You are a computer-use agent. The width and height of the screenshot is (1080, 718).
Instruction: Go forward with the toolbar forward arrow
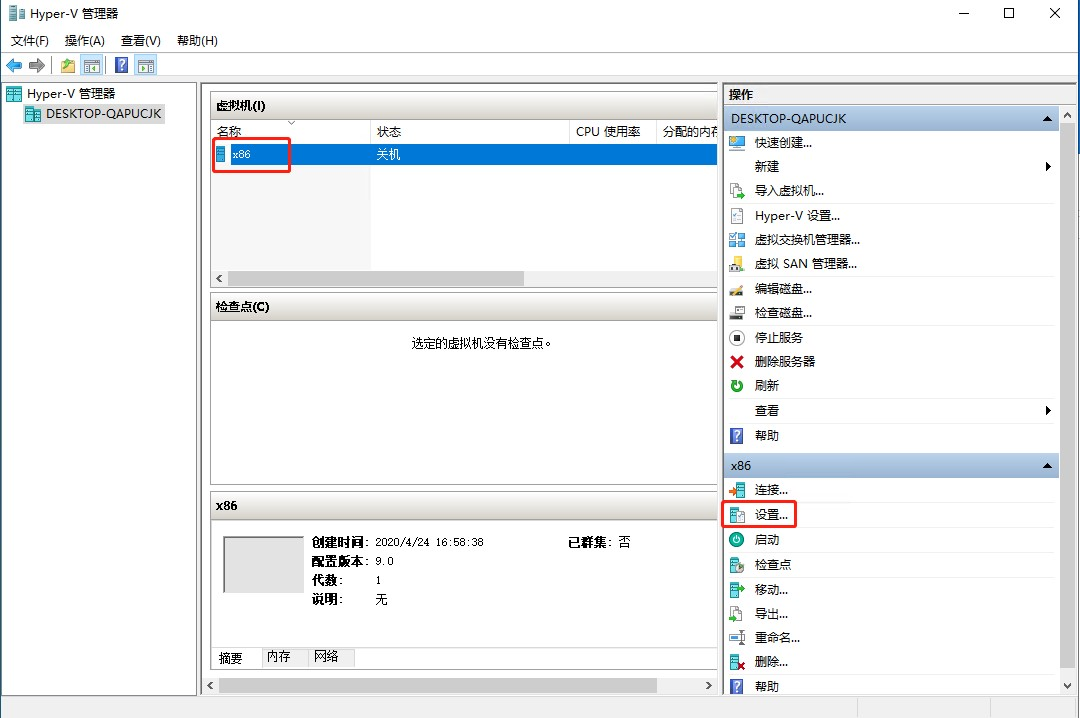[x=37, y=65]
